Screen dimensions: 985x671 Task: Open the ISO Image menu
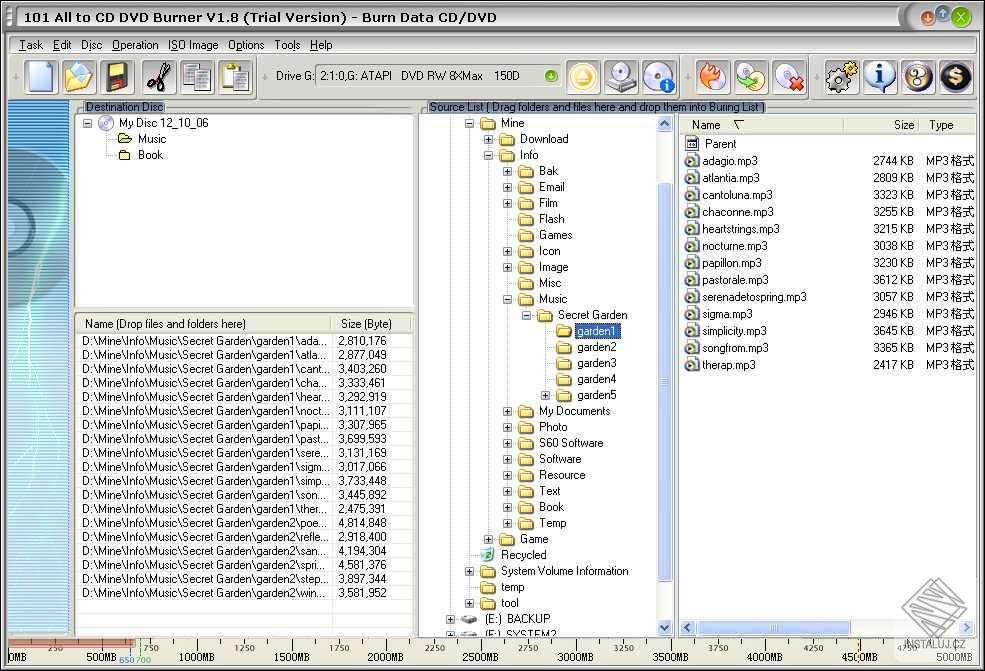click(x=192, y=45)
